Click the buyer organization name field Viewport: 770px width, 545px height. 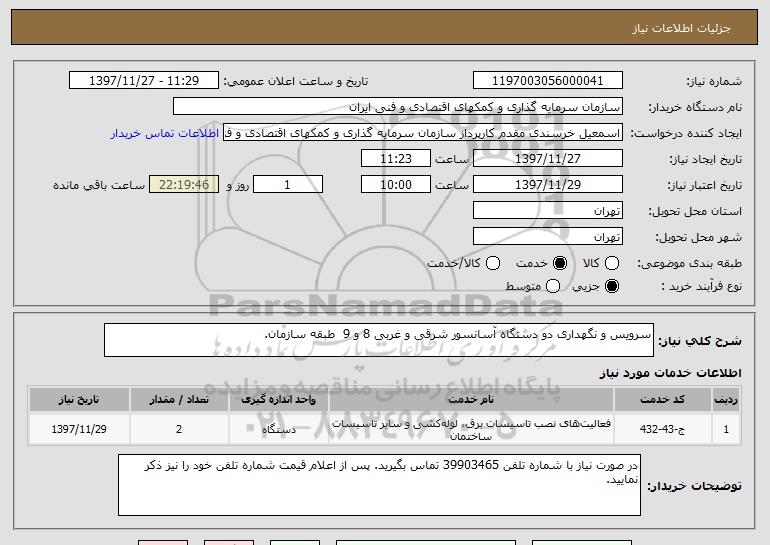click(398, 107)
